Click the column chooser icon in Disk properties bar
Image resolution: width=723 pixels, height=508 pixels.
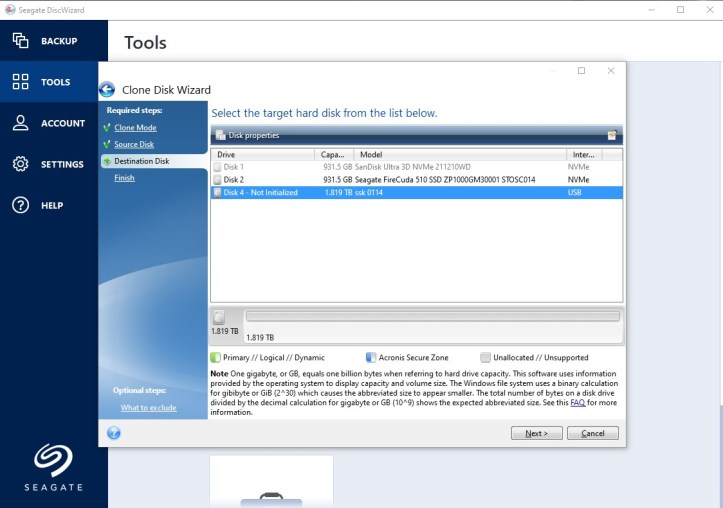coord(612,135)
